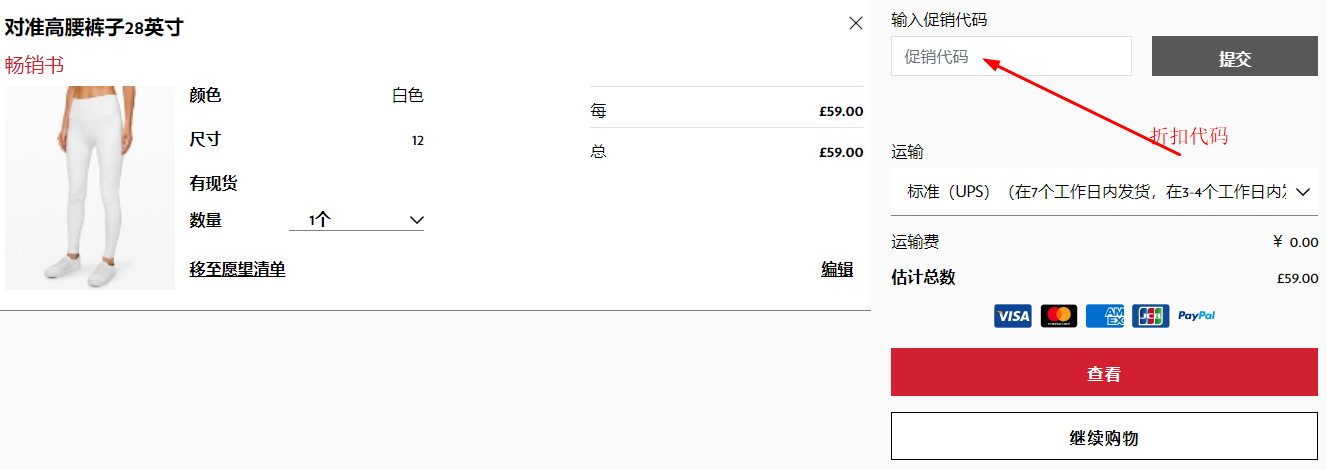This screenshot has height=470, width=1327.
Task: Close the cart item with X icon
Action: (x=856, y=23)
